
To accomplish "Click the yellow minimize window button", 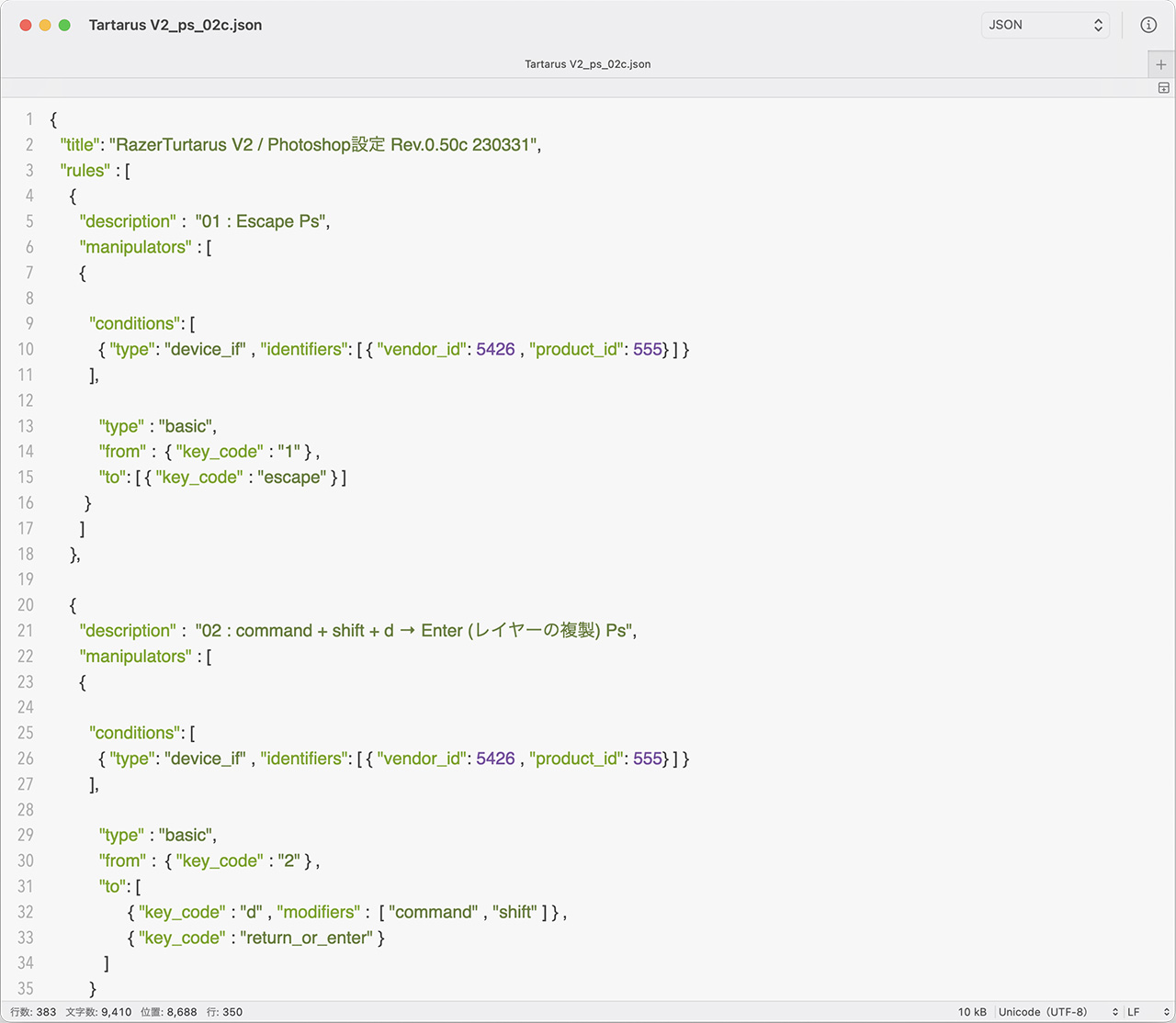I will tap(45, 25).
